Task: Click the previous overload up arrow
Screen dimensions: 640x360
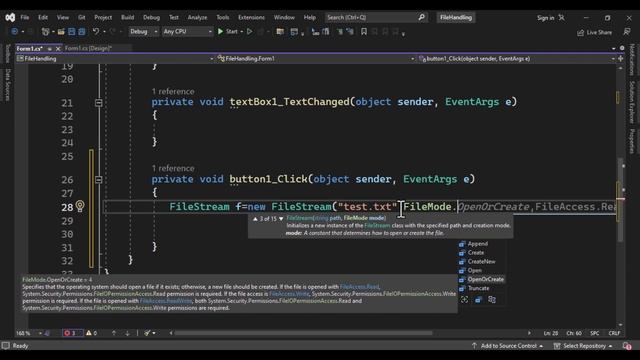Action: (x=255, y=219)
